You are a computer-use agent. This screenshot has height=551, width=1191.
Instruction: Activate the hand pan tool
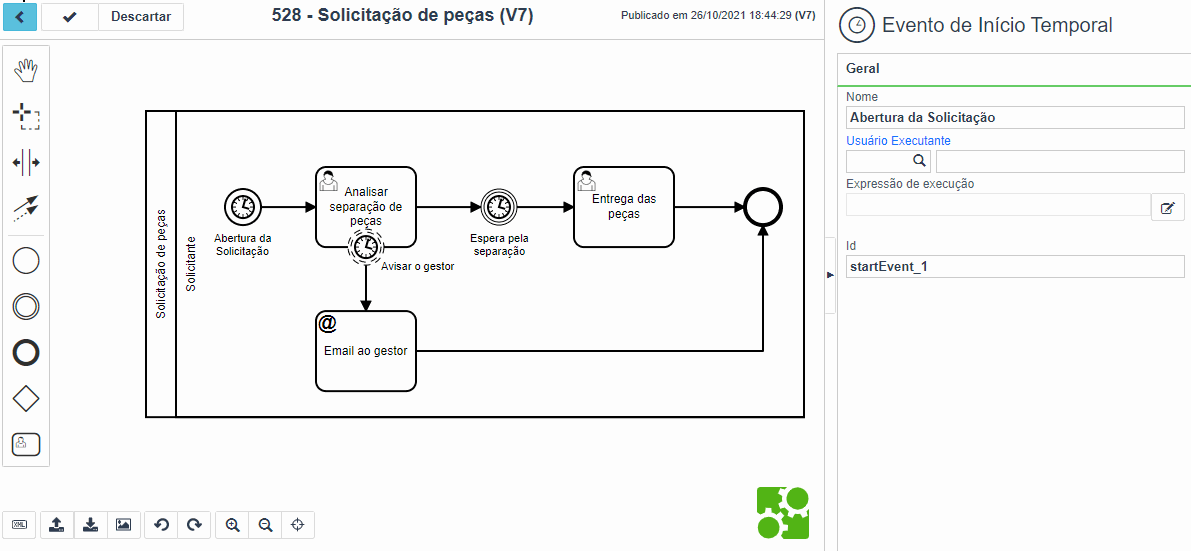click(x=27, y=71)
